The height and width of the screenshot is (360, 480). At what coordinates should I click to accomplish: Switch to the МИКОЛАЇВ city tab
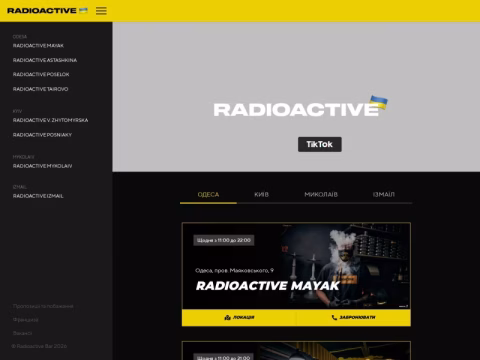pyautogui.click(x=321, y=195)
